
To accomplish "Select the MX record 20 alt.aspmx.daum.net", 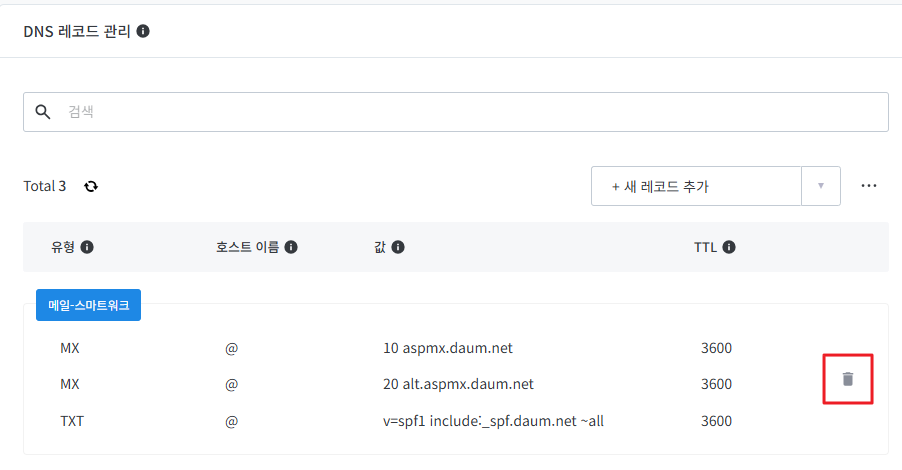I will coord(458,384).
